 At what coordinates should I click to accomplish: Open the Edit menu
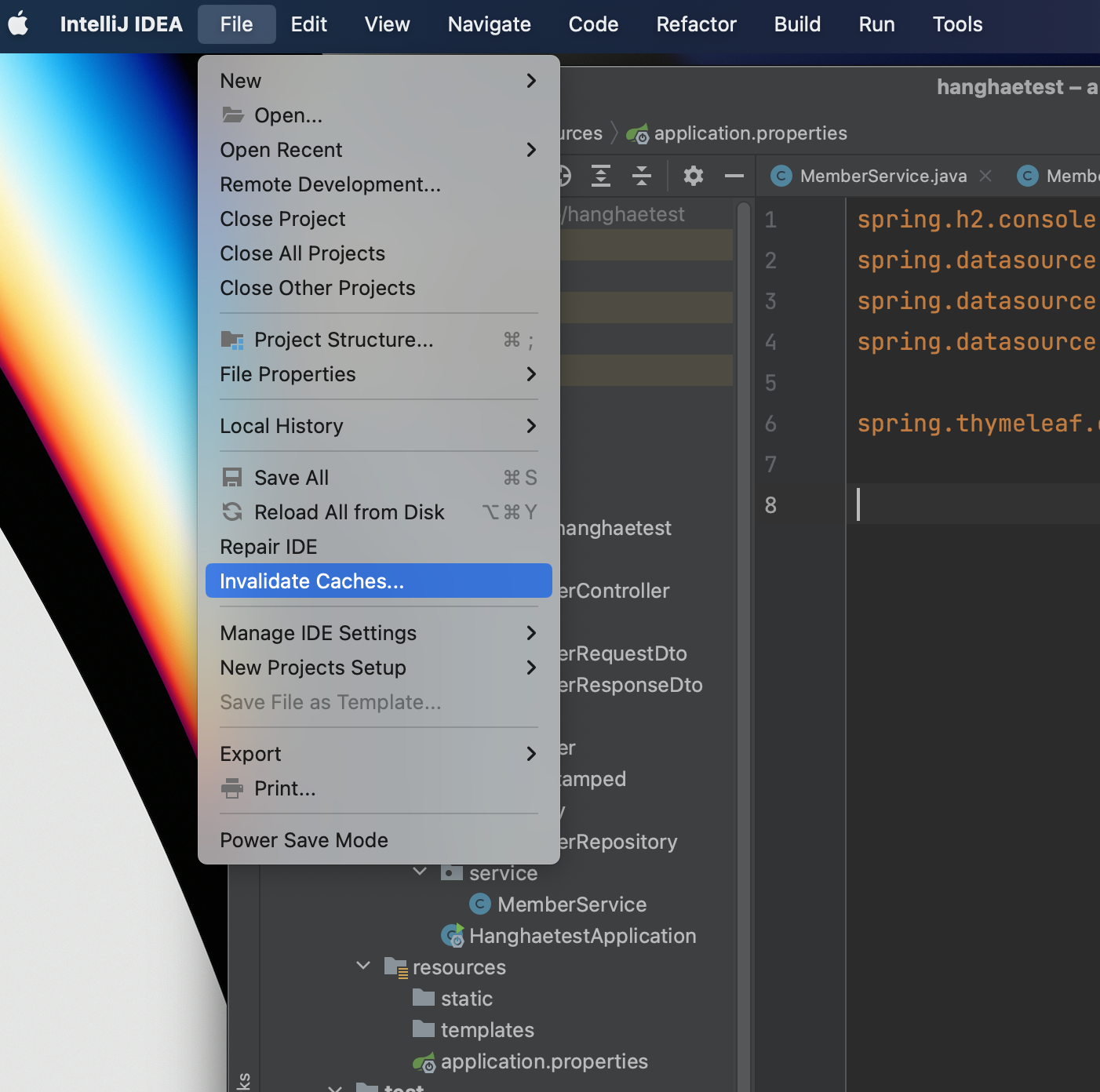[x=308, y=24]
